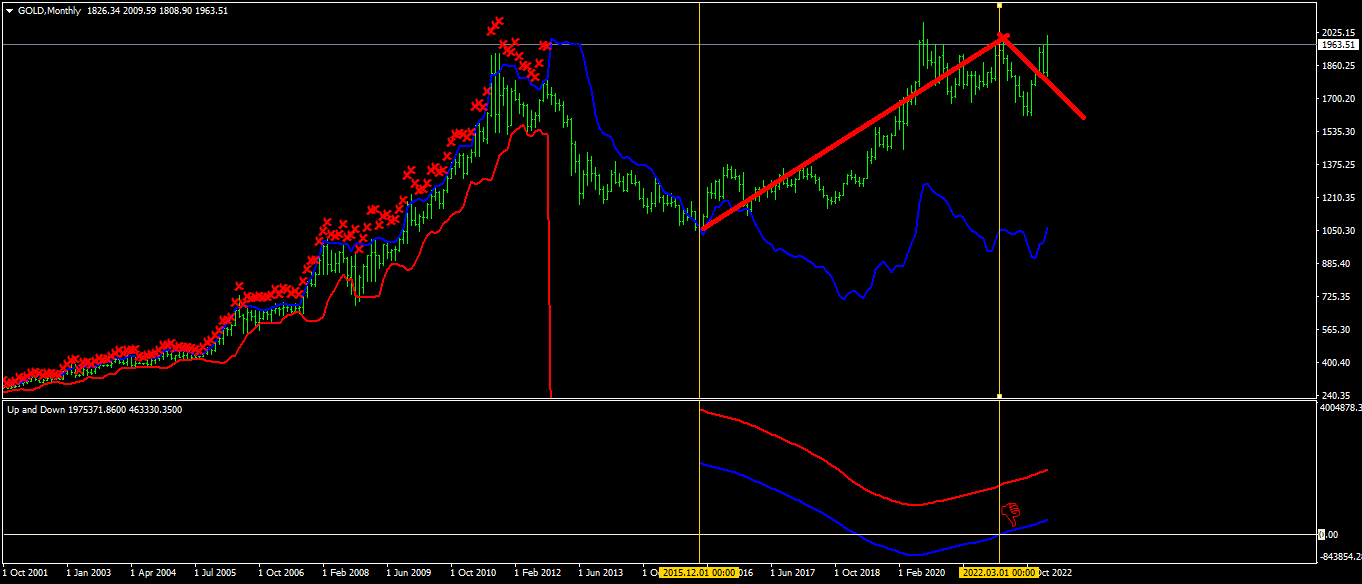
Task: Click the highlighted date label 2022.03.01 00:00
Action: point(1000,573)
